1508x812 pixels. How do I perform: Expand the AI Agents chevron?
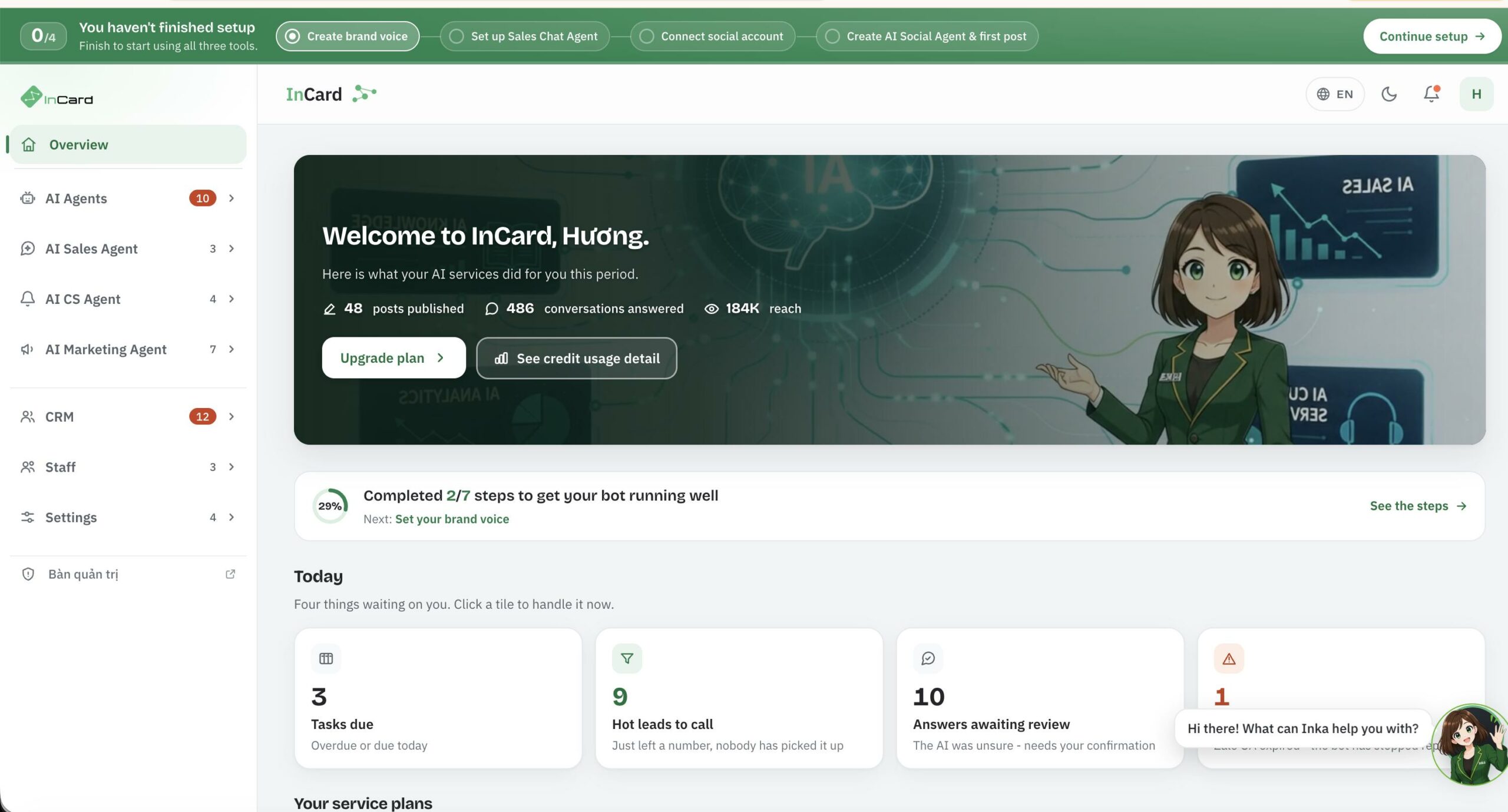(232, 198)
